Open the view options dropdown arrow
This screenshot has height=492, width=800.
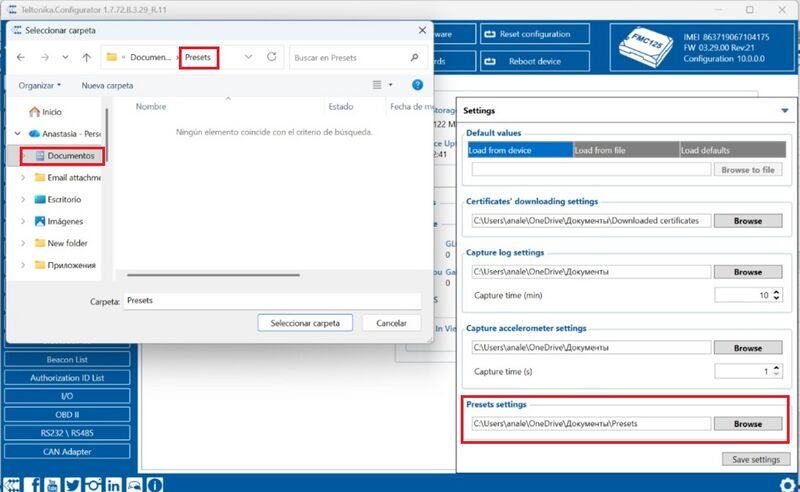pos(390,85)
